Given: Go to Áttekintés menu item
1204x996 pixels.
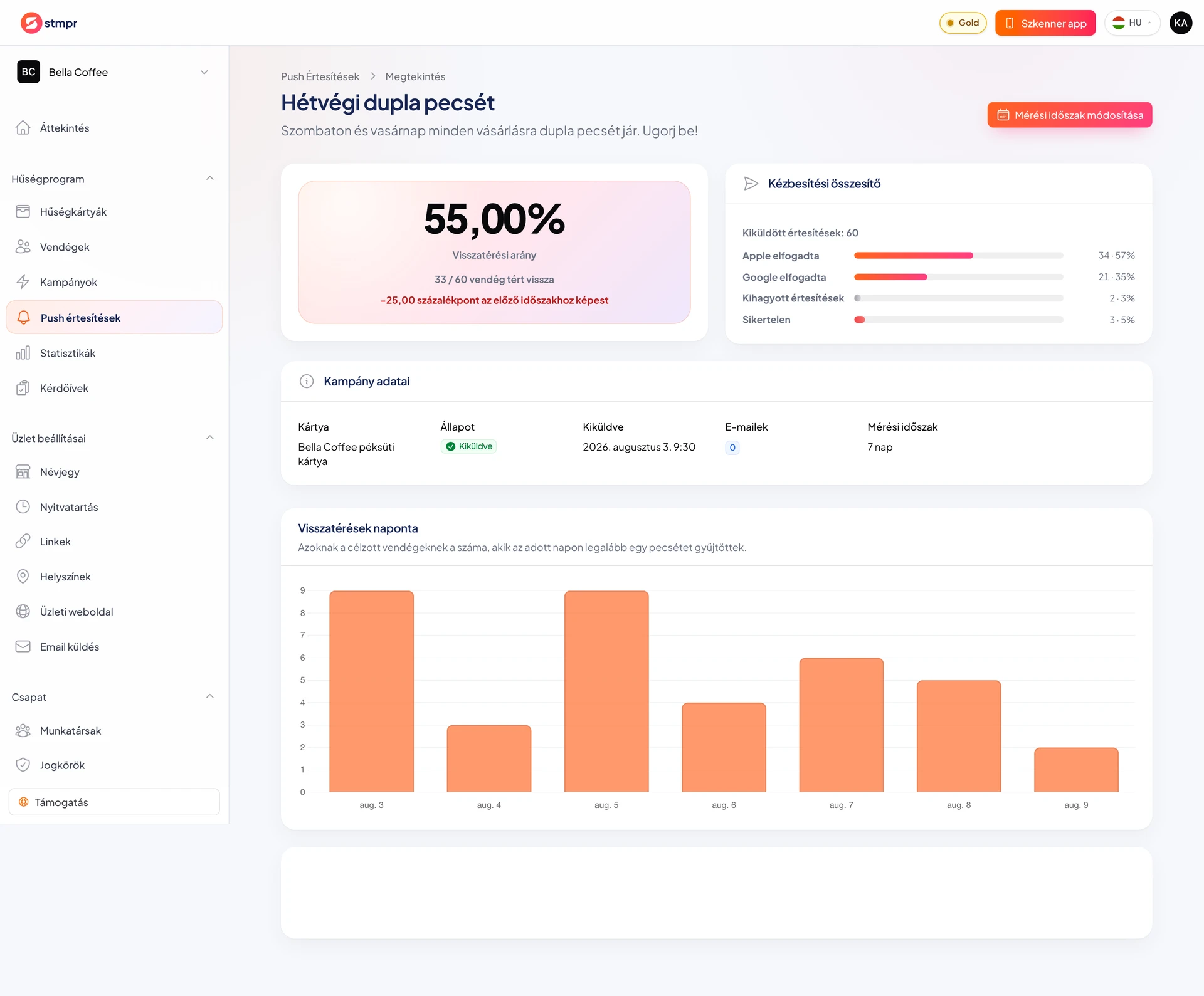Looking at the screenshot, I should (x=114, y=128).
